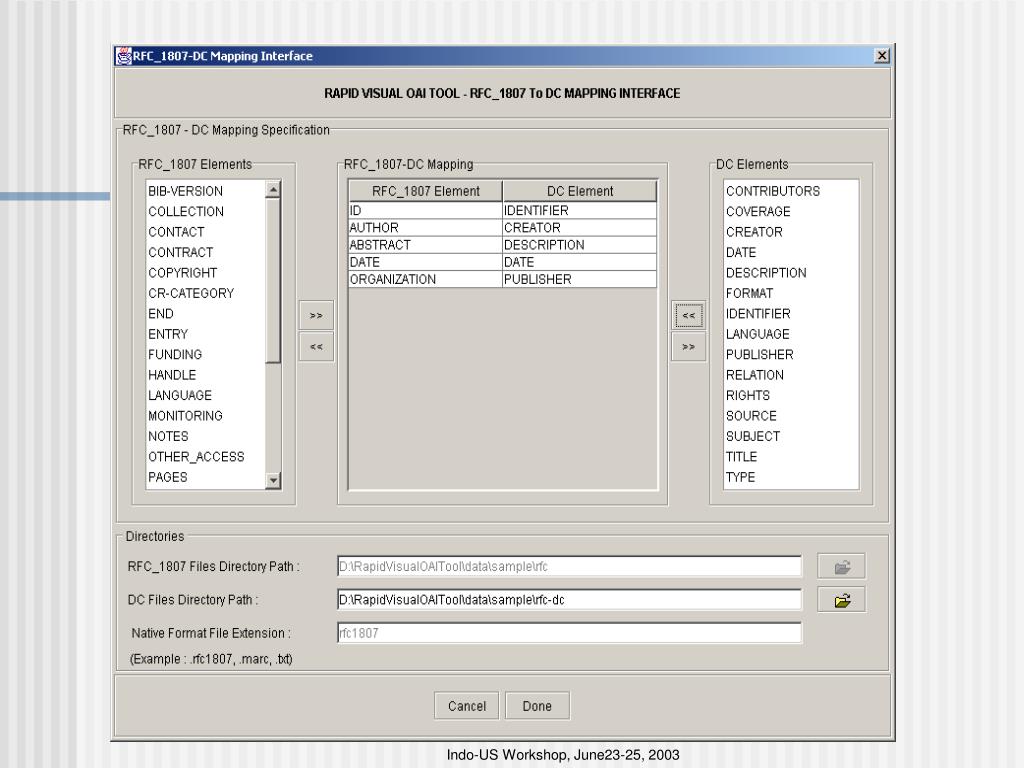This screenshot has height=768, width=1024.
Task: Select COVERAGE in DC Elements list
Action: point(791,212)
